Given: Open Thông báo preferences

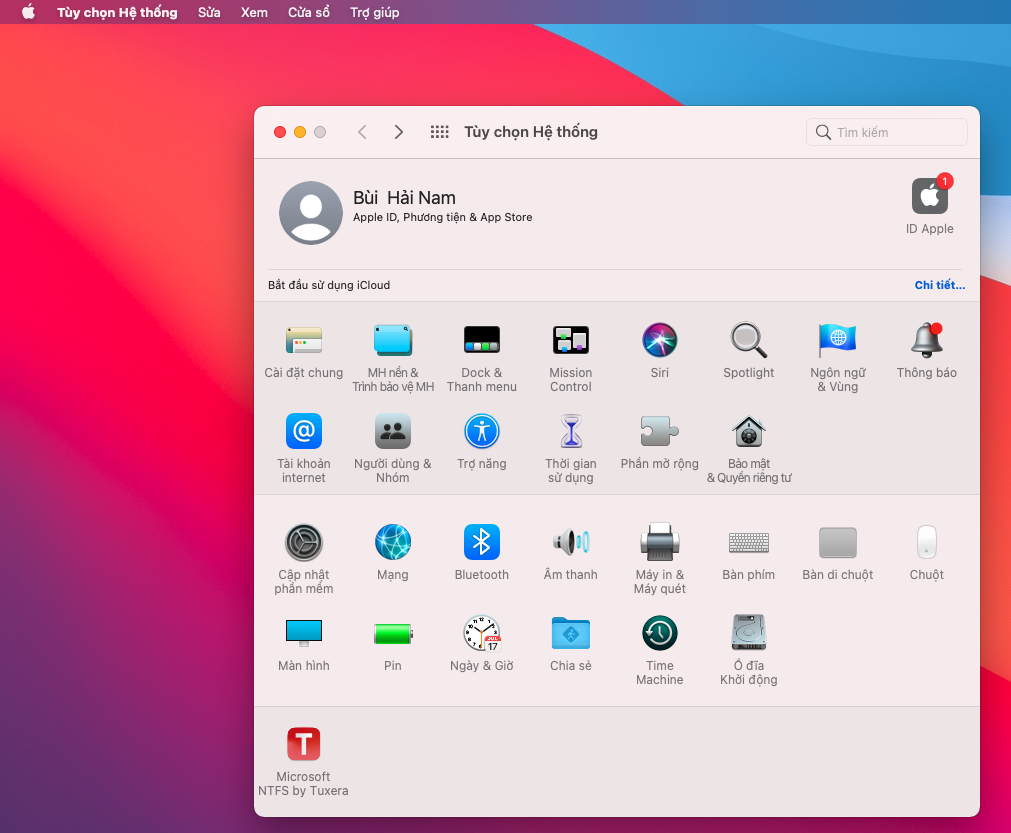Looking at the screenshot, I should 927,340.
